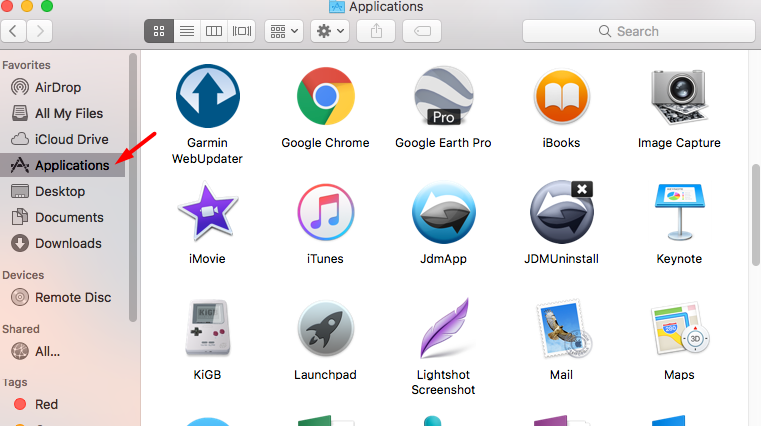Select the JdmApp icon
Screen dimensions: 761x426
444,212
